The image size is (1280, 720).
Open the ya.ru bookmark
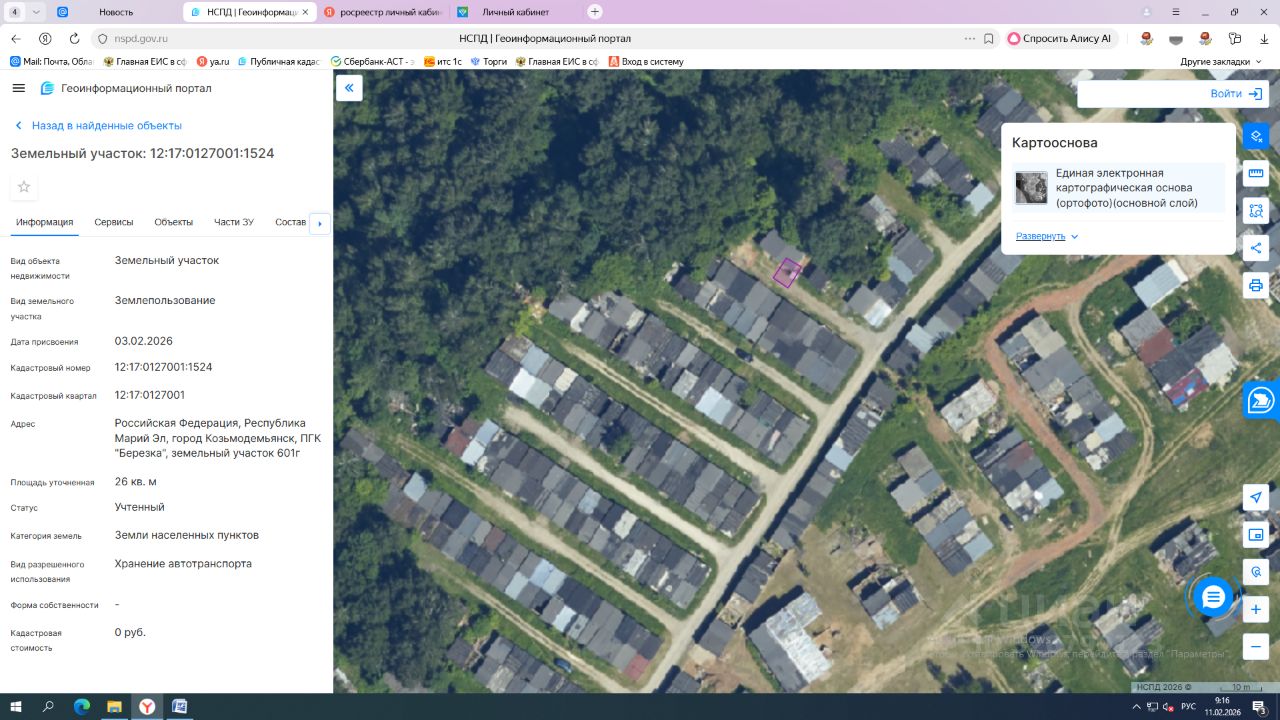(213, 61)
